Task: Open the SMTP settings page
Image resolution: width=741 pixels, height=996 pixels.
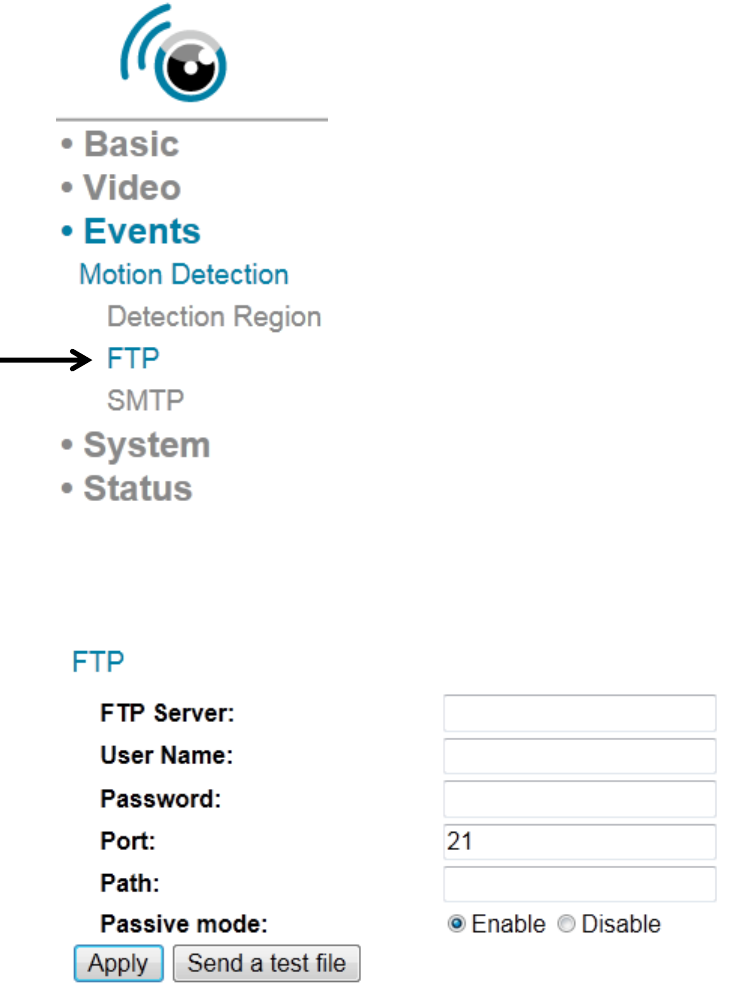Action: tap(145, 401)
